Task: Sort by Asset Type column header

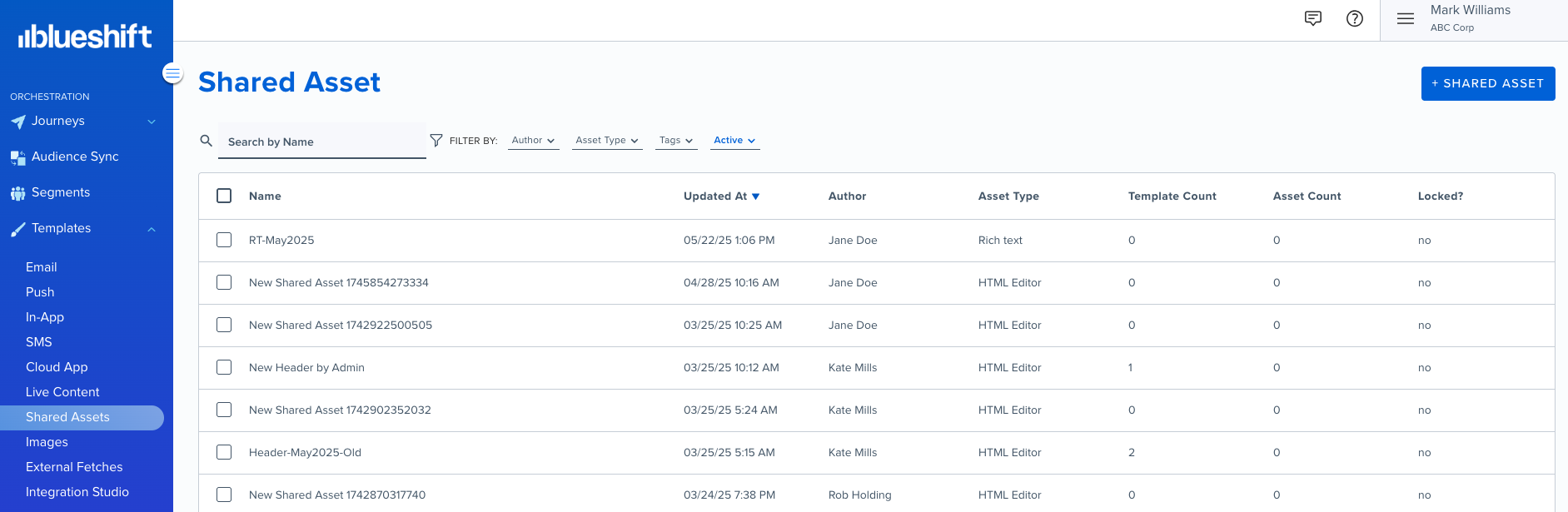Action: (1008, 196)
